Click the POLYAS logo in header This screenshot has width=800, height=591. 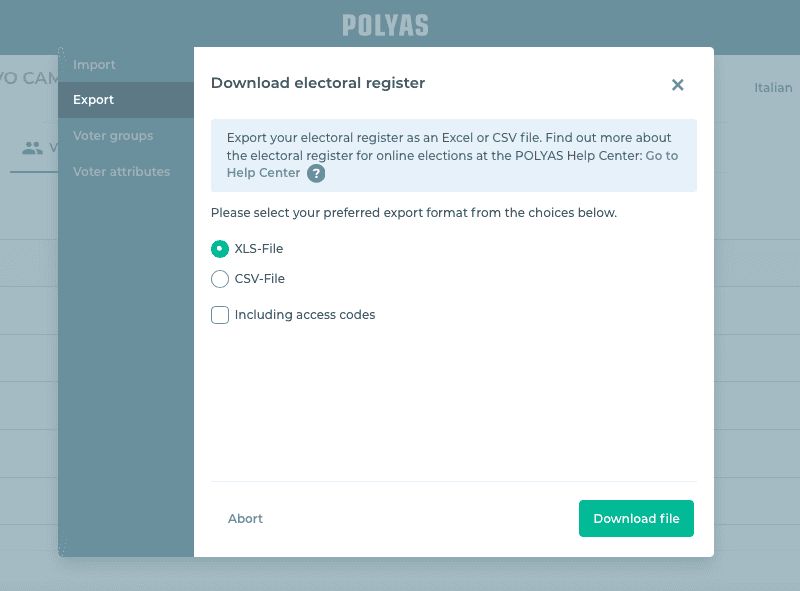coord(385,25)
